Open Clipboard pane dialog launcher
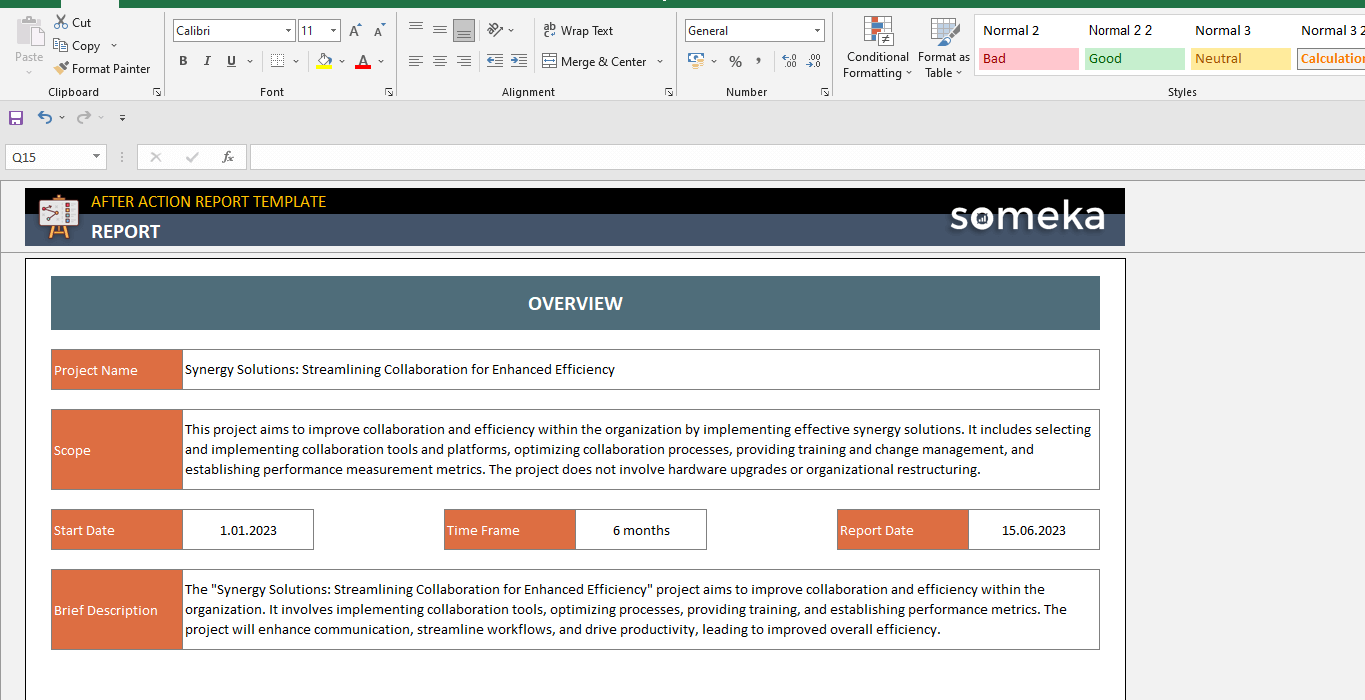Viewport: 1365px width, 700px height. (157, 92)
